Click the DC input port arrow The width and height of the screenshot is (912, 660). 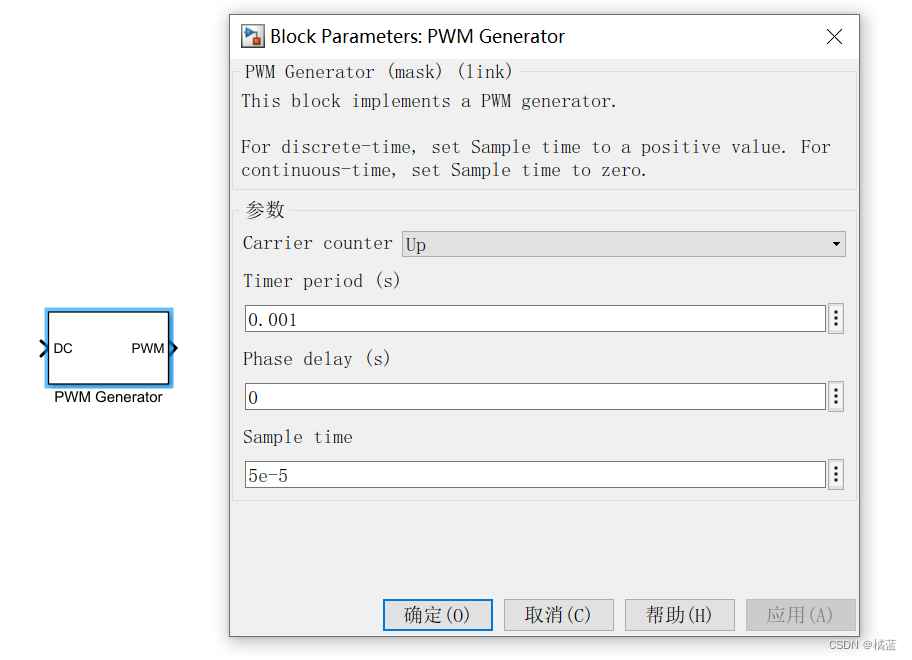pyautogui.click(x=44, y=348)
